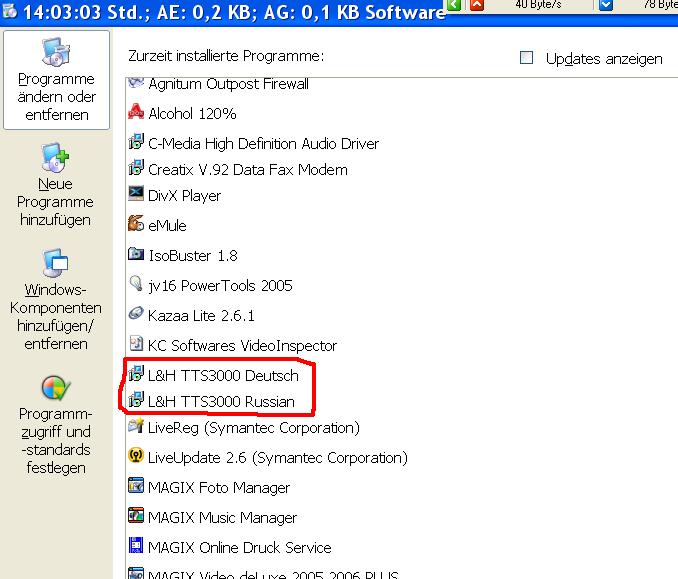Click the red up-arrow icon at top
Screen dimensions: 678x579
477,5
